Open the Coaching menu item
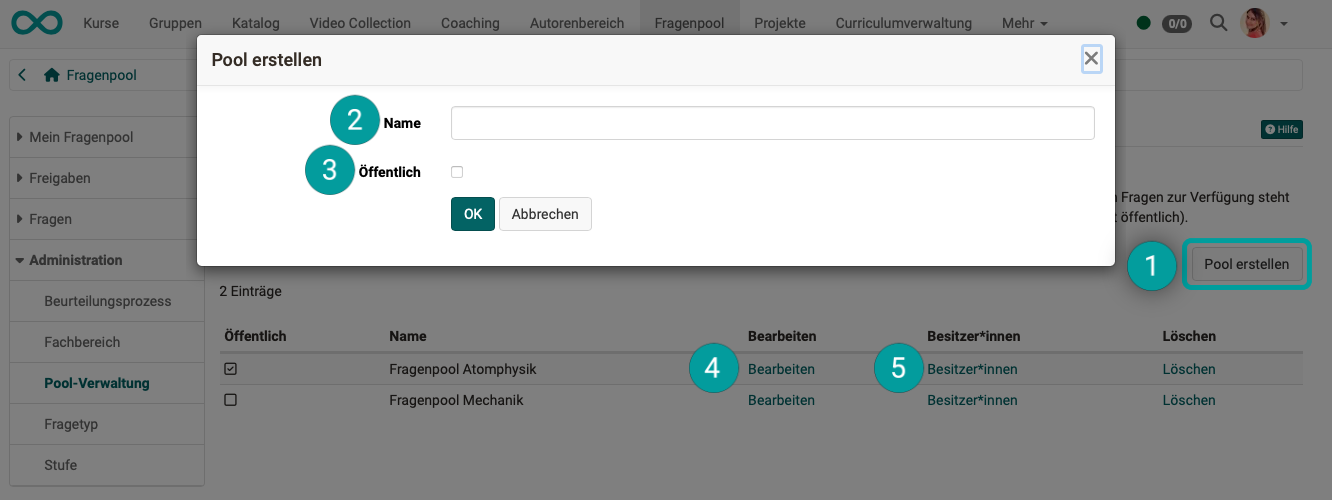This screenshot has height=500, width=1332. (x=470, y=22)
